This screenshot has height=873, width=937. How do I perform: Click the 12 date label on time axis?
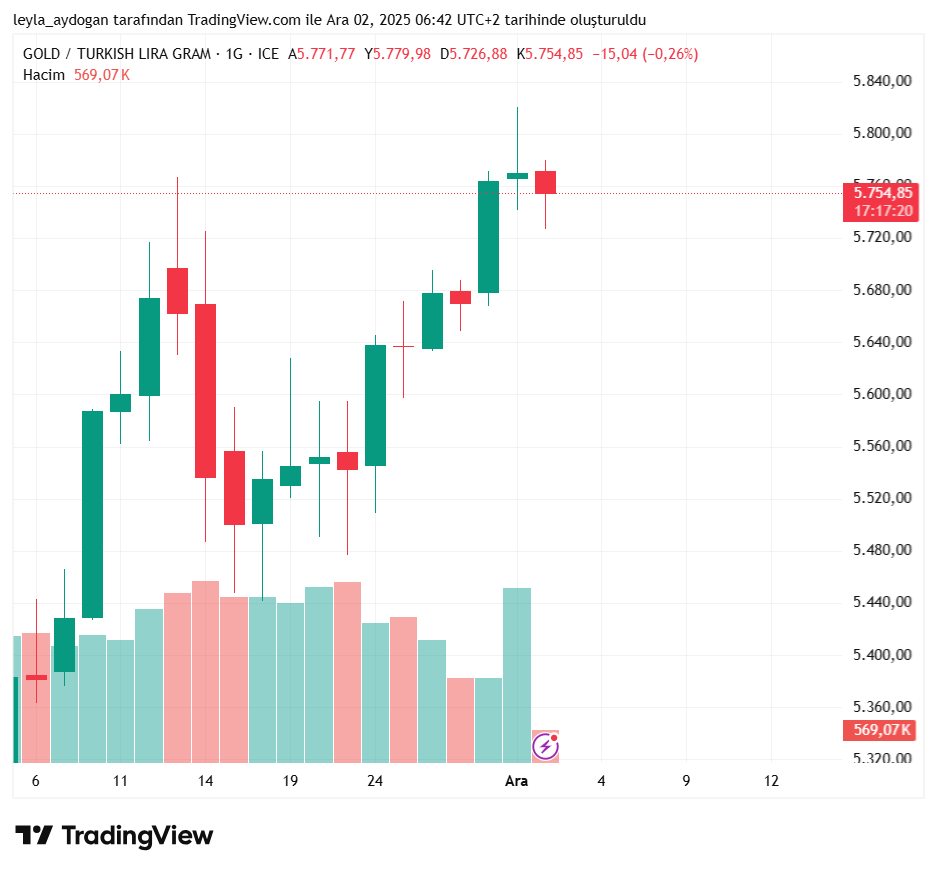coord(771,781)
